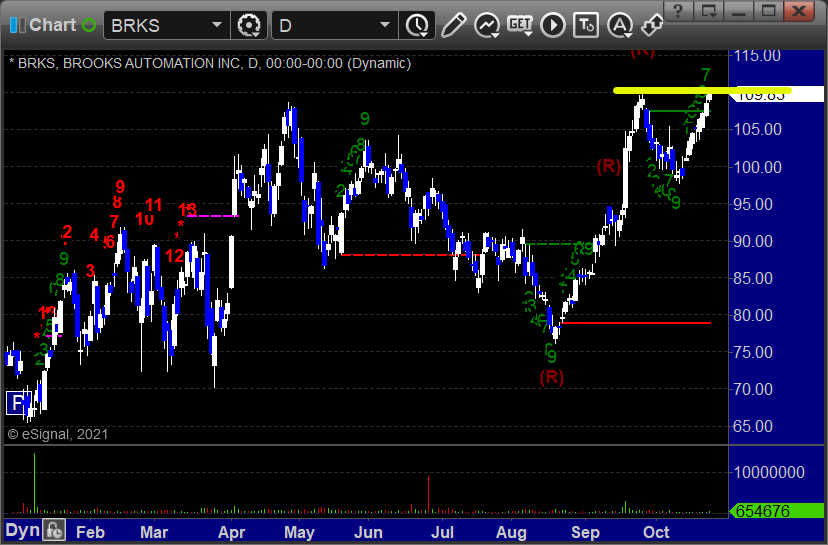Open the D interval dropdown

pos(385,25)
